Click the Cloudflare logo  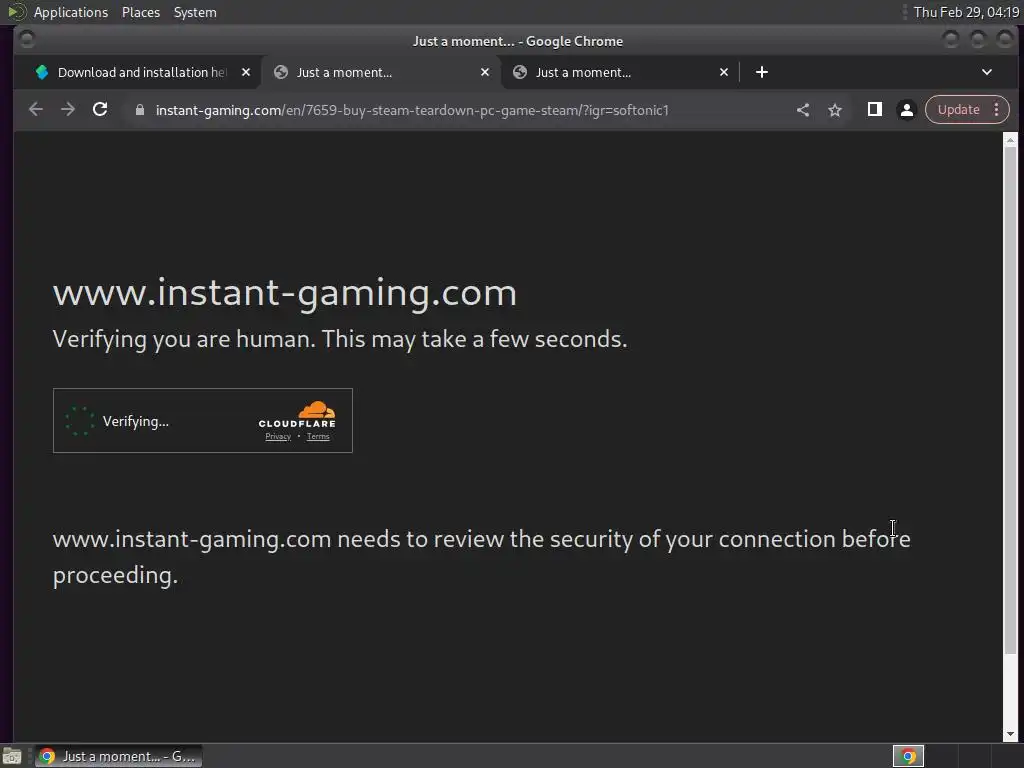pyautogui.click(x=297, y=415)
